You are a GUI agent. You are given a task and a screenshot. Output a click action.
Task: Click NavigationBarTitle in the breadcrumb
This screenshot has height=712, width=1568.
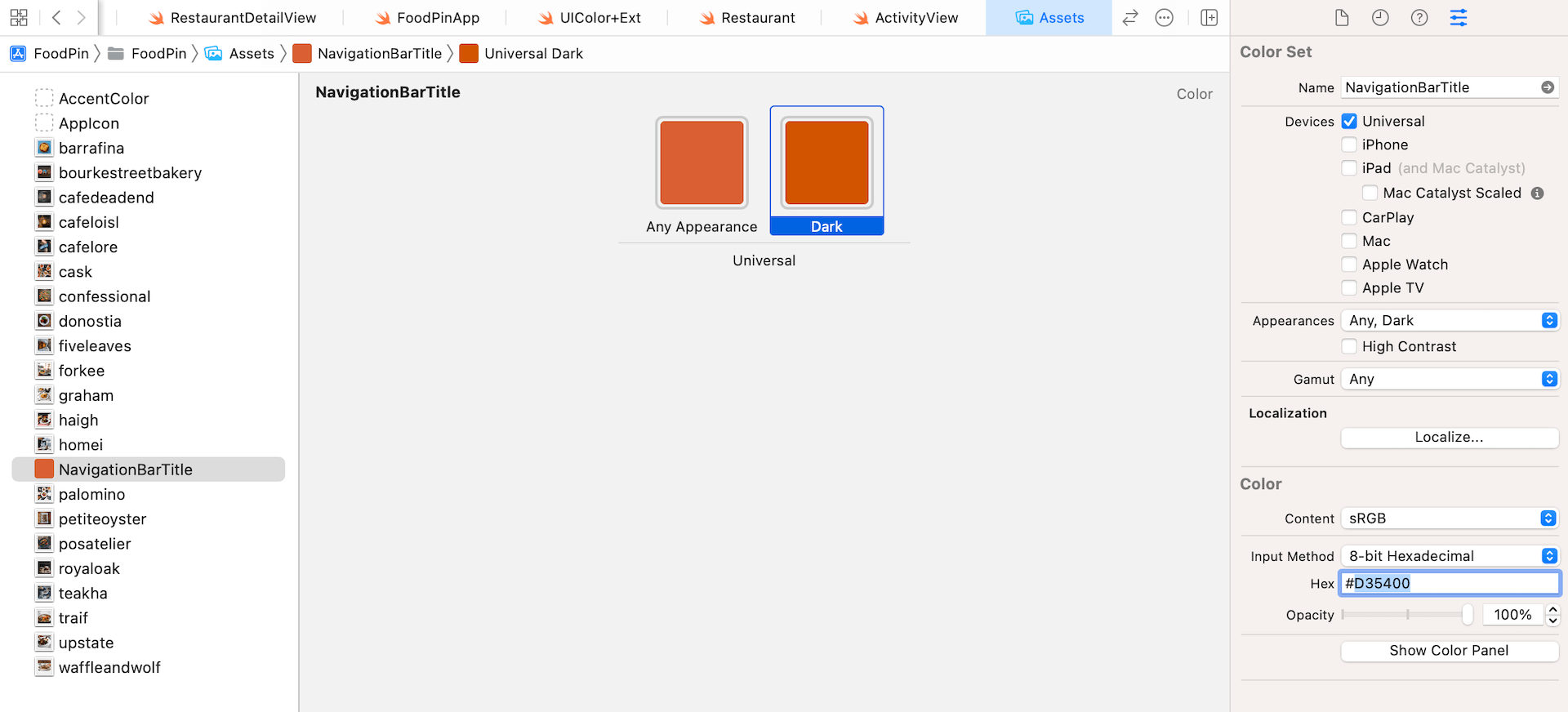click(367, 53)
